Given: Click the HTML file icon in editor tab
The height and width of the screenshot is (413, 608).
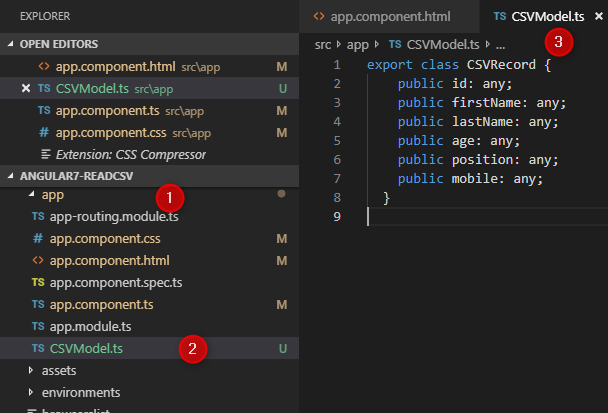Looking at the screenshot, I should 319,17.
